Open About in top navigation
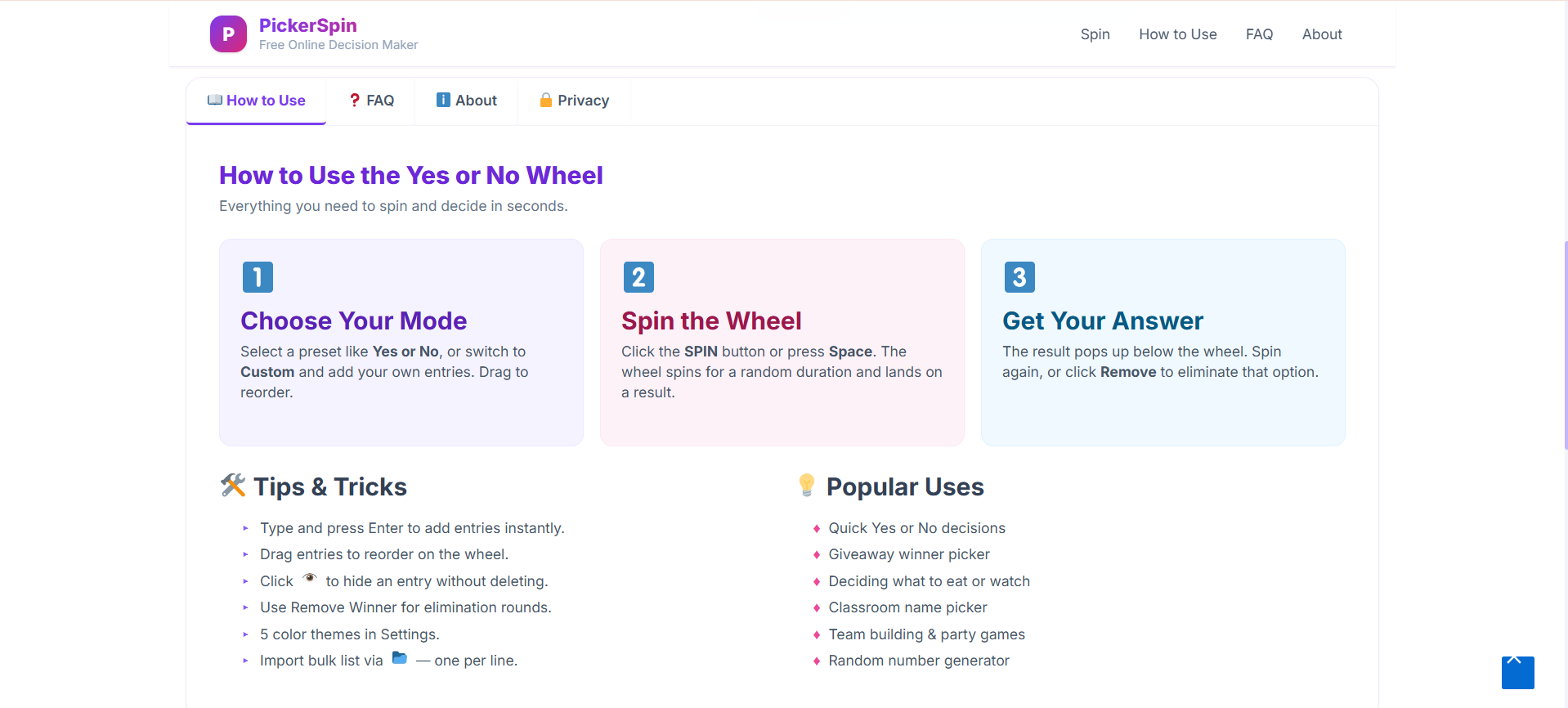1568x708 pixels. click(1322, 34)
